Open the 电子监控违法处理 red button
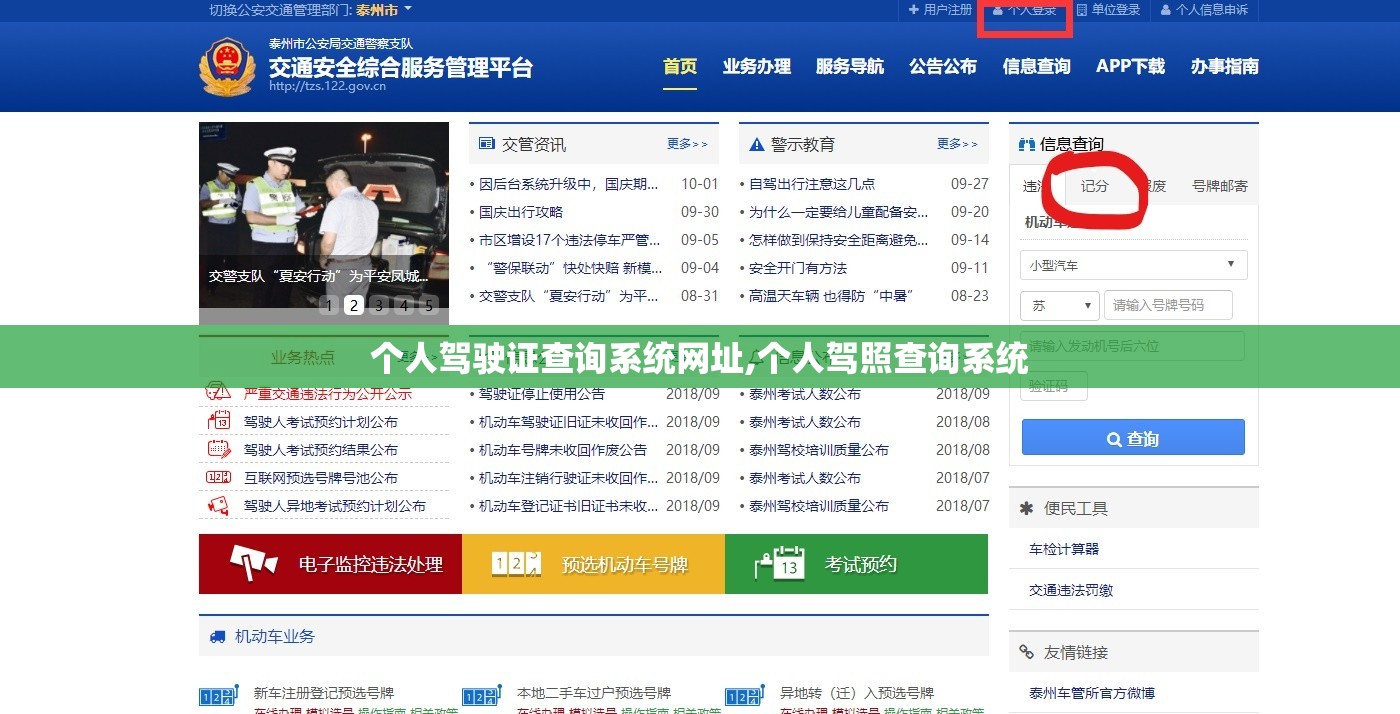 pyautogui.click(x=330, y=564)
